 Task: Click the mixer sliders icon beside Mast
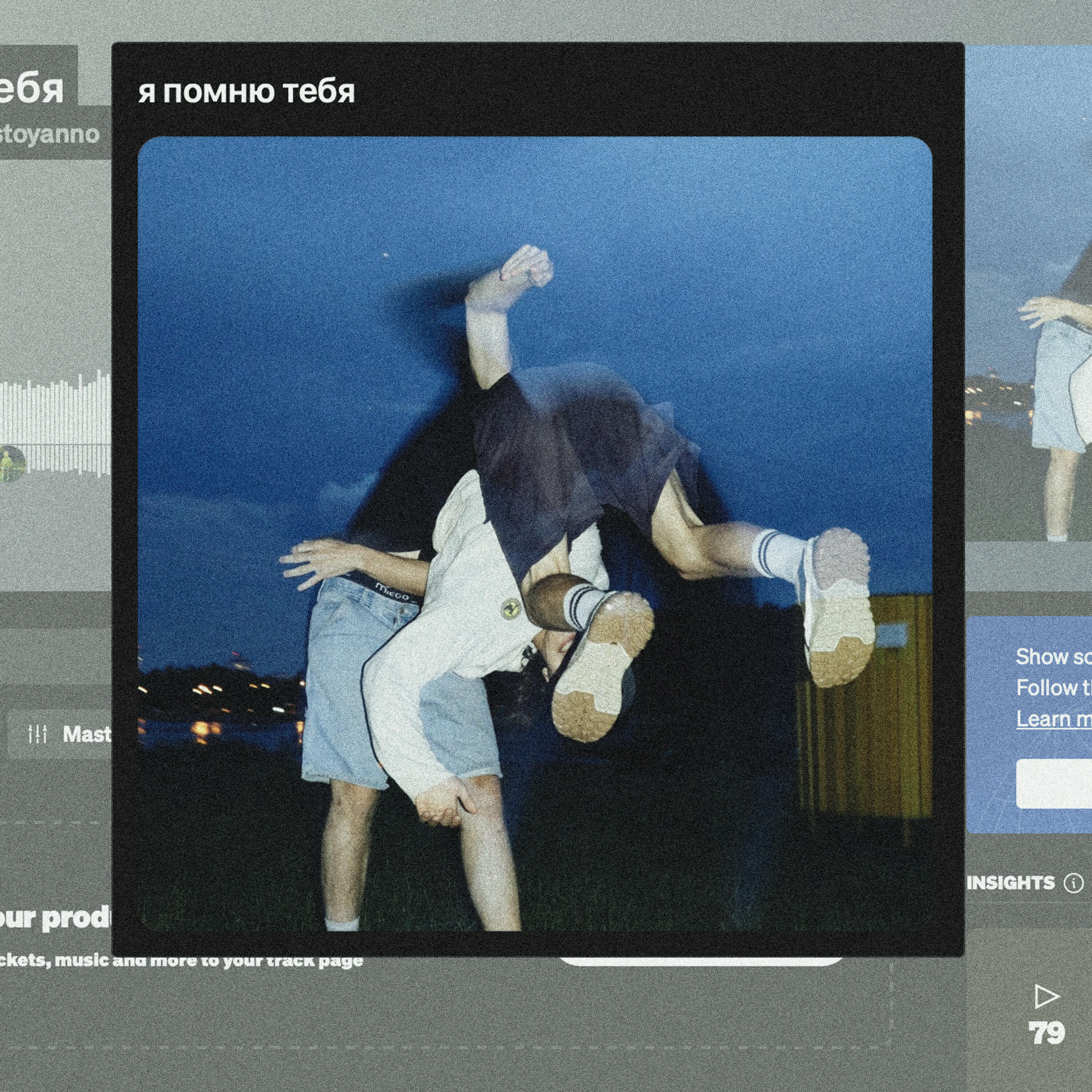(x=37, y=734)
